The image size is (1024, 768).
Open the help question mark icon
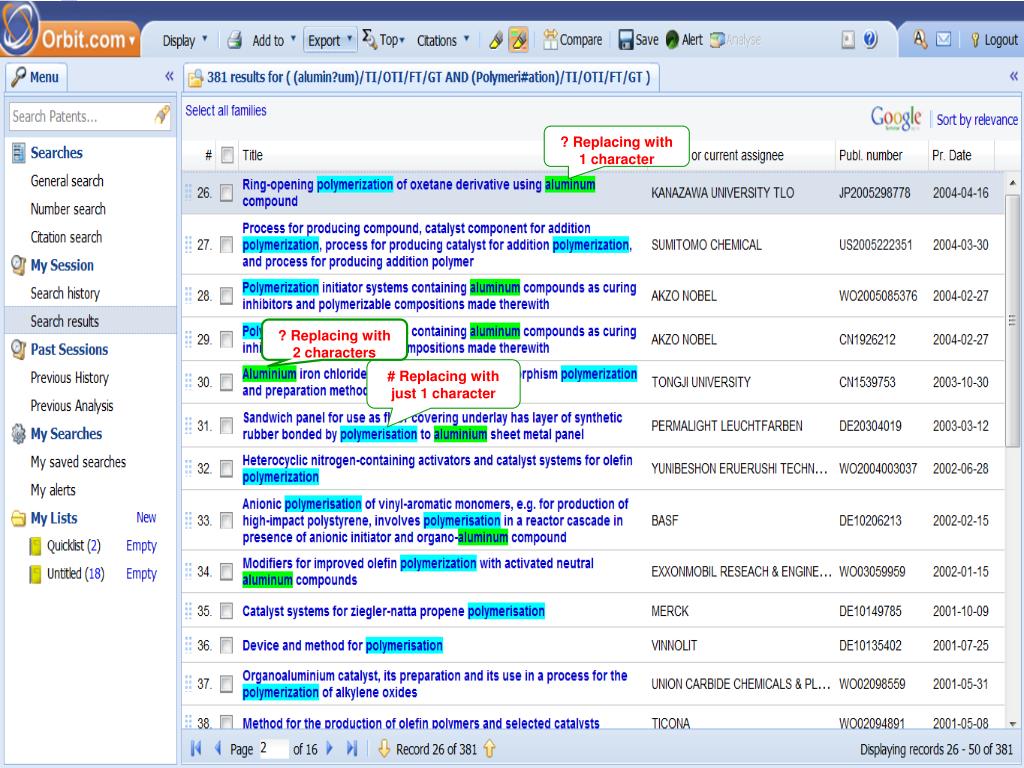tap(871, 40)
